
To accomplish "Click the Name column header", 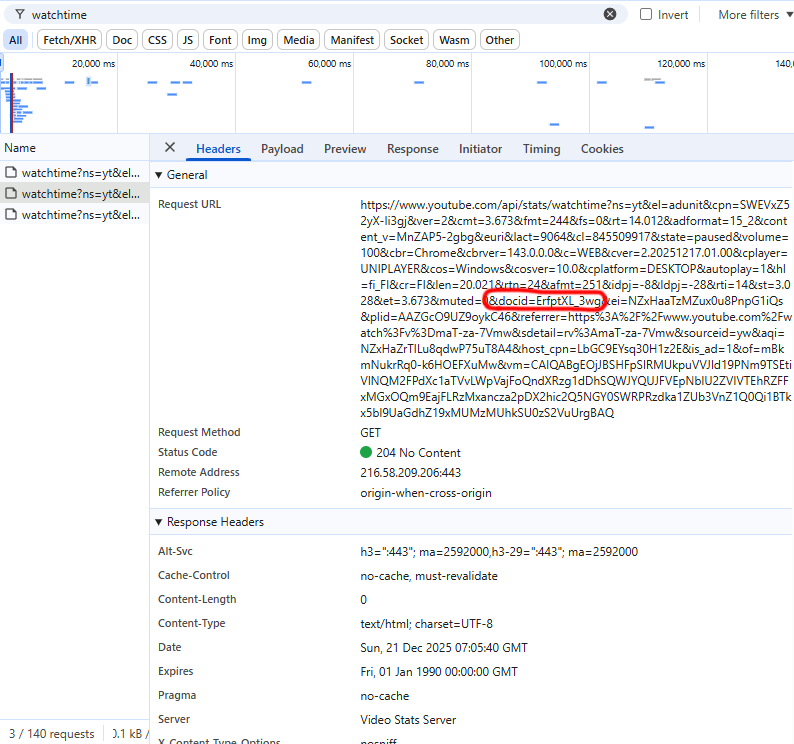I will coord(74,148).
